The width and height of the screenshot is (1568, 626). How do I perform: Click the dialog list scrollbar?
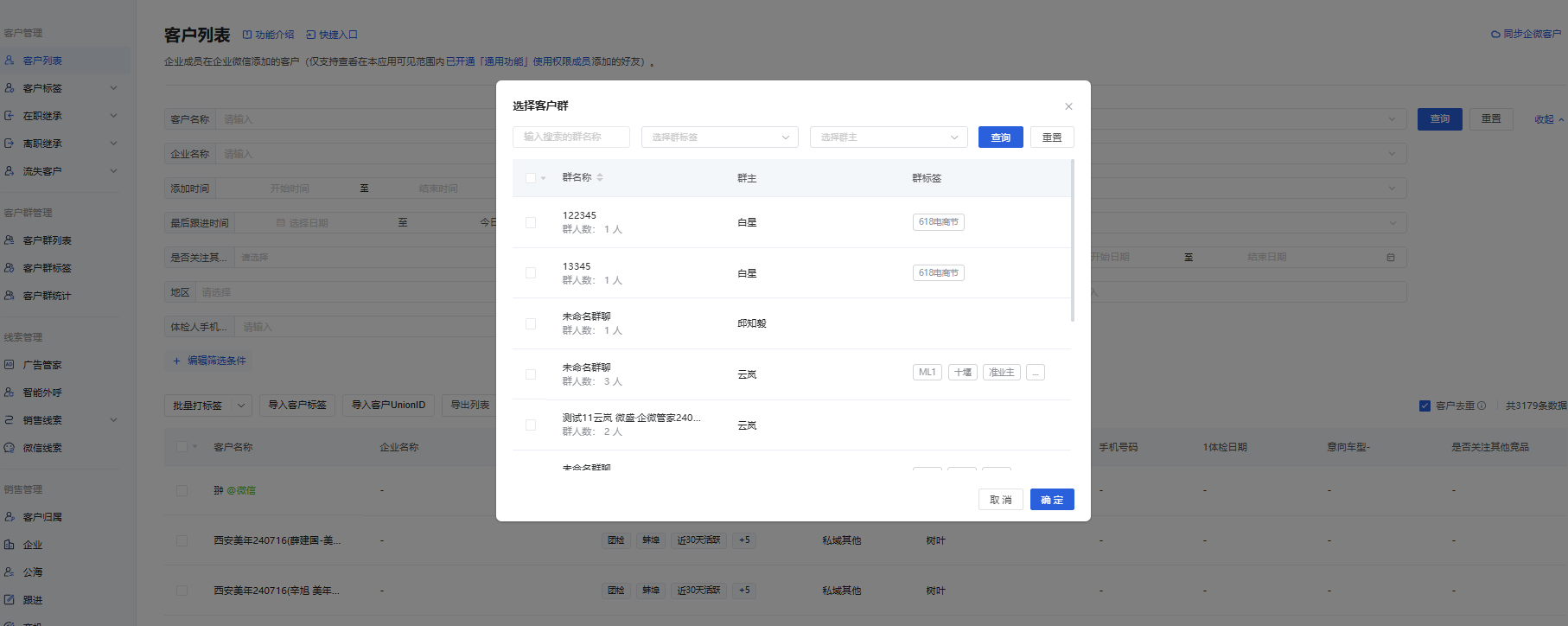point(1073,240)
